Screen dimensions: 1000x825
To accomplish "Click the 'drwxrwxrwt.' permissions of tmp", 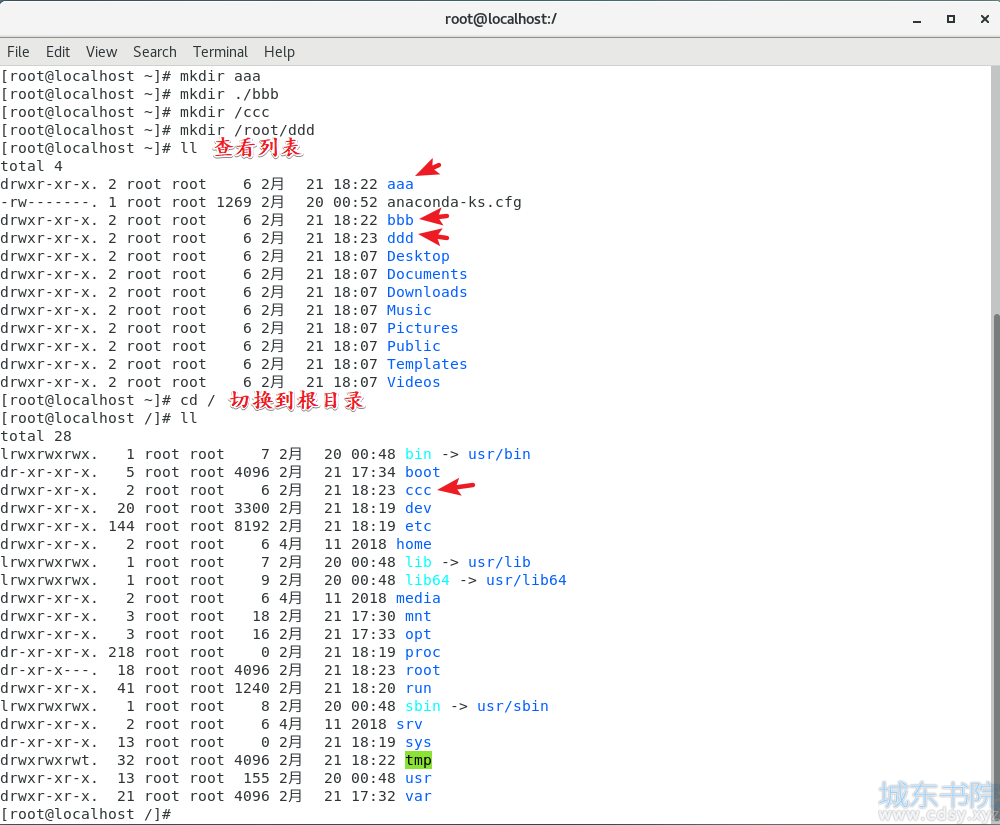I will pos(49,760).
